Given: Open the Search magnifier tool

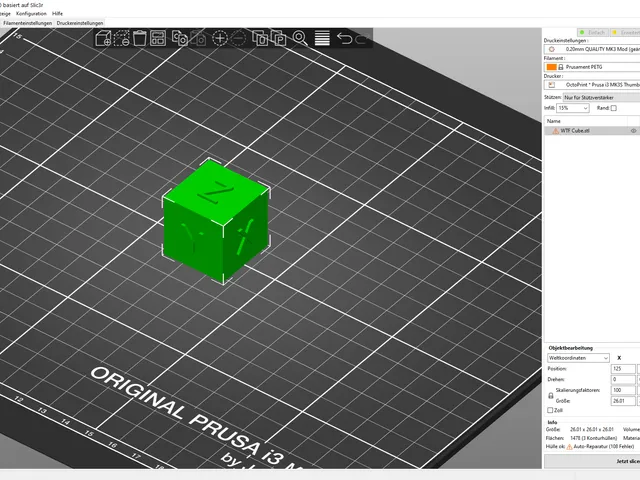Looking at the screenshot, I should click(x=300, y=38).
